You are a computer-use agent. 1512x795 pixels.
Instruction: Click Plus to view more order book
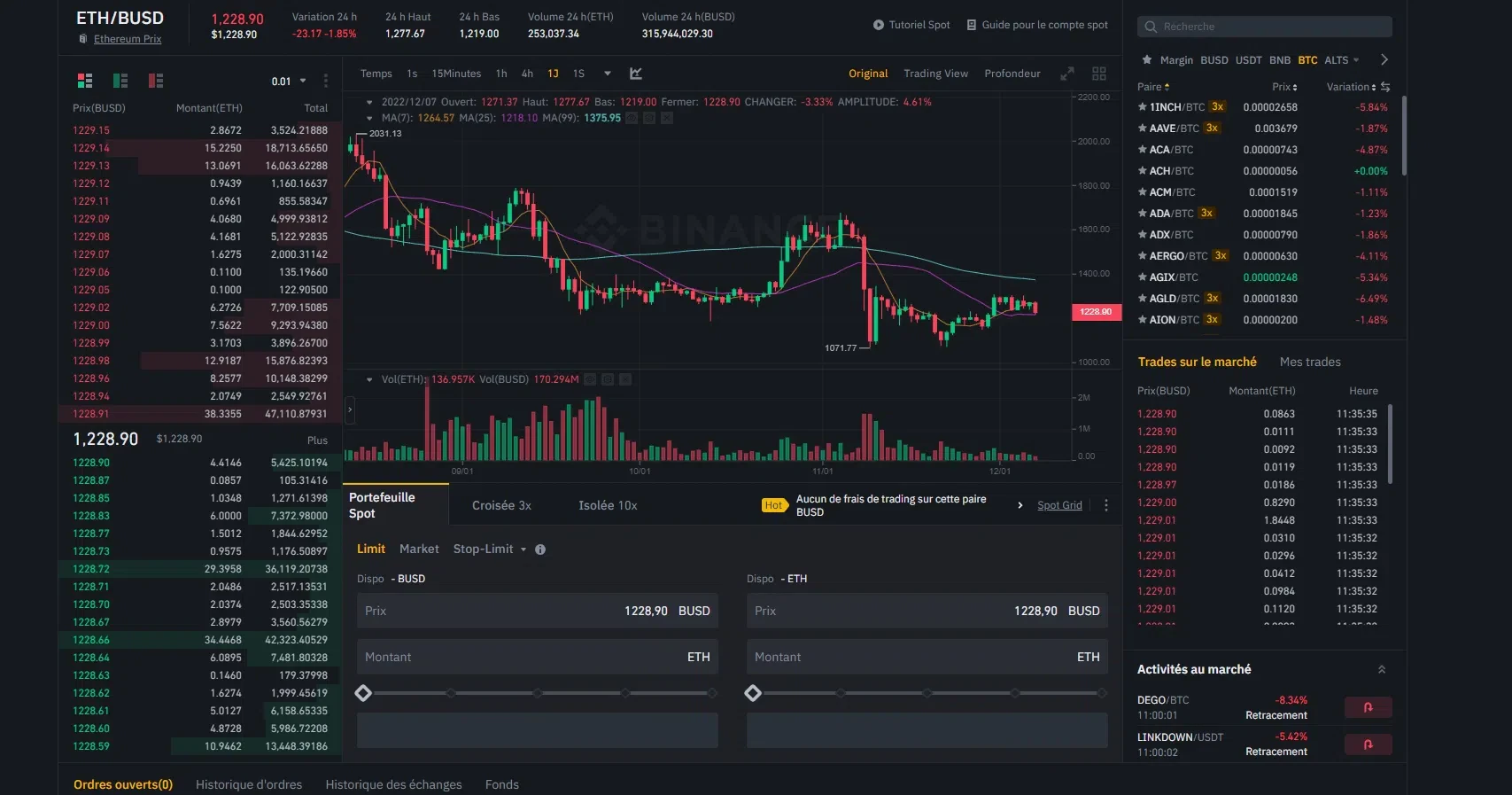coord(317,440)
